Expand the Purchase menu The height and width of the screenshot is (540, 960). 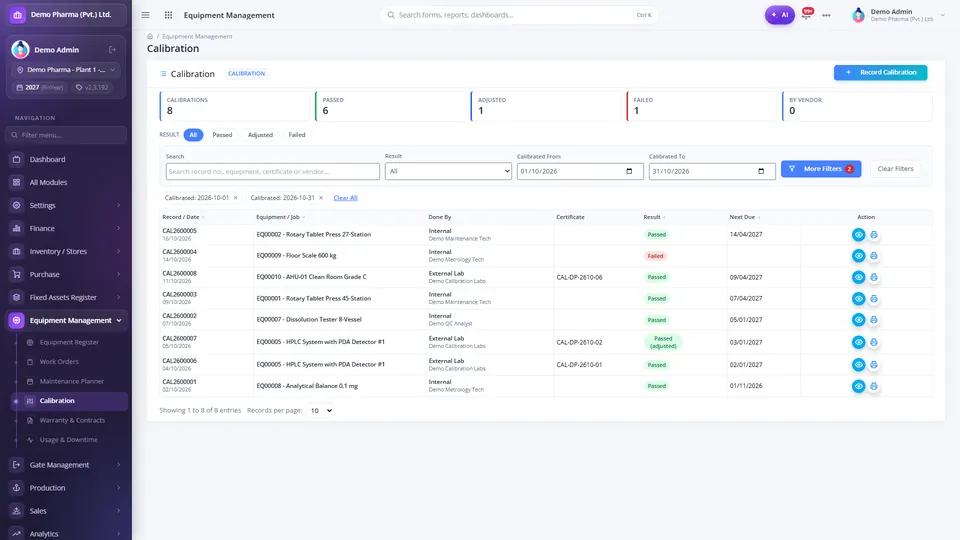[x=66, y=274]
